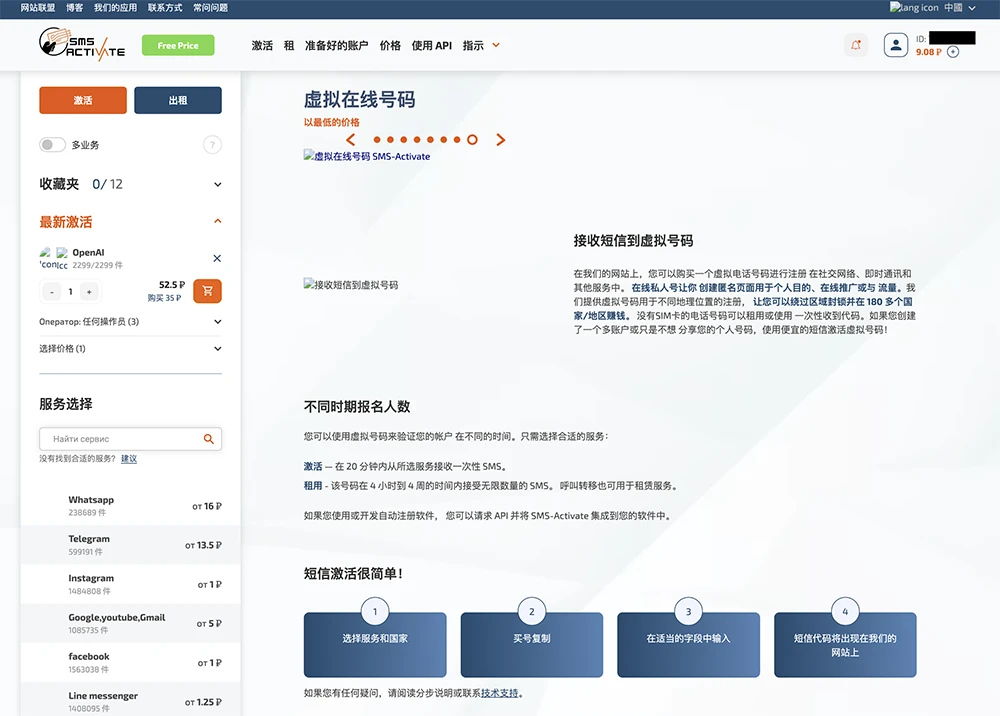This screenshot has height=716, width=1000.
Task: Click the green Free Price button
Action: (x=178, y=45)
